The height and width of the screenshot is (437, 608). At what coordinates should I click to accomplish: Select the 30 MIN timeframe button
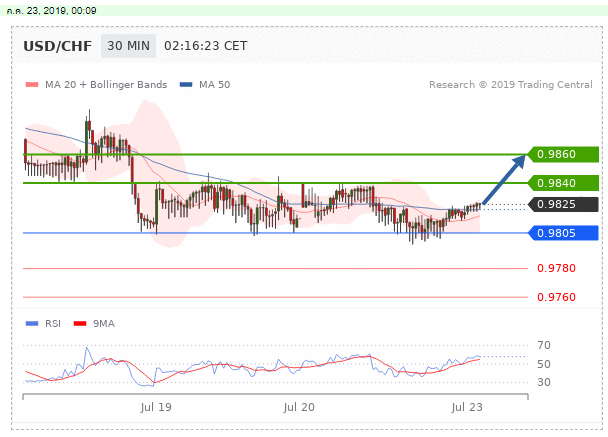click(x=128, y=46)
